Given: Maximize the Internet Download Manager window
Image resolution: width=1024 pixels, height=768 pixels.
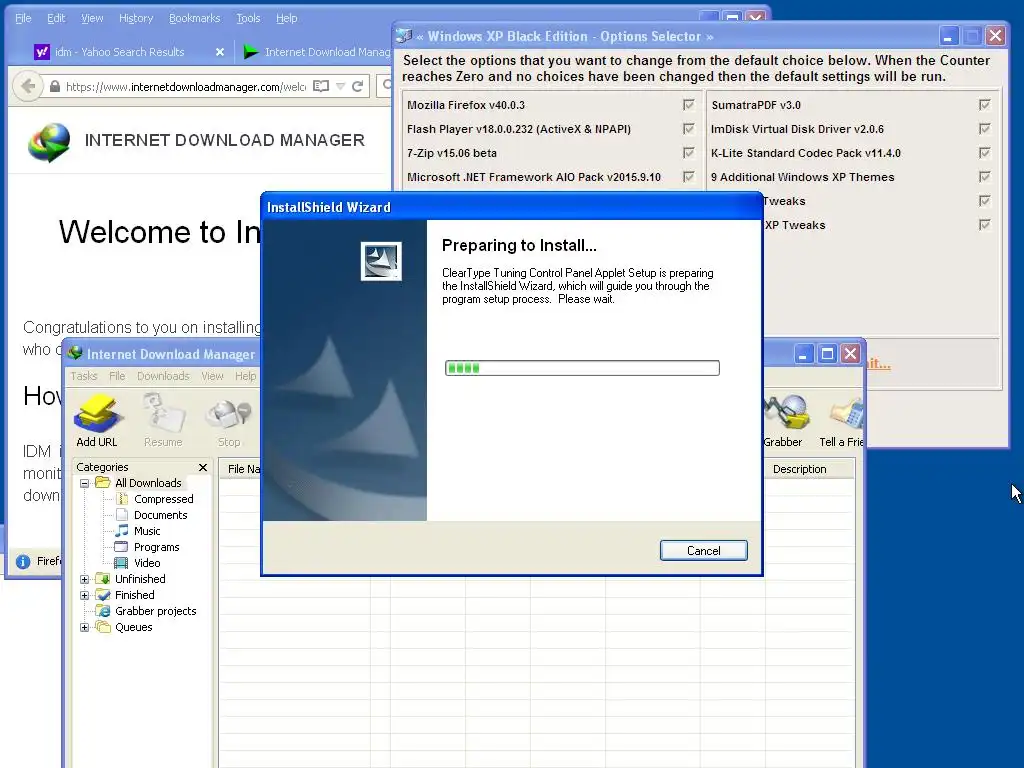Looking at the screenshot, I should (x=827, y=354).
